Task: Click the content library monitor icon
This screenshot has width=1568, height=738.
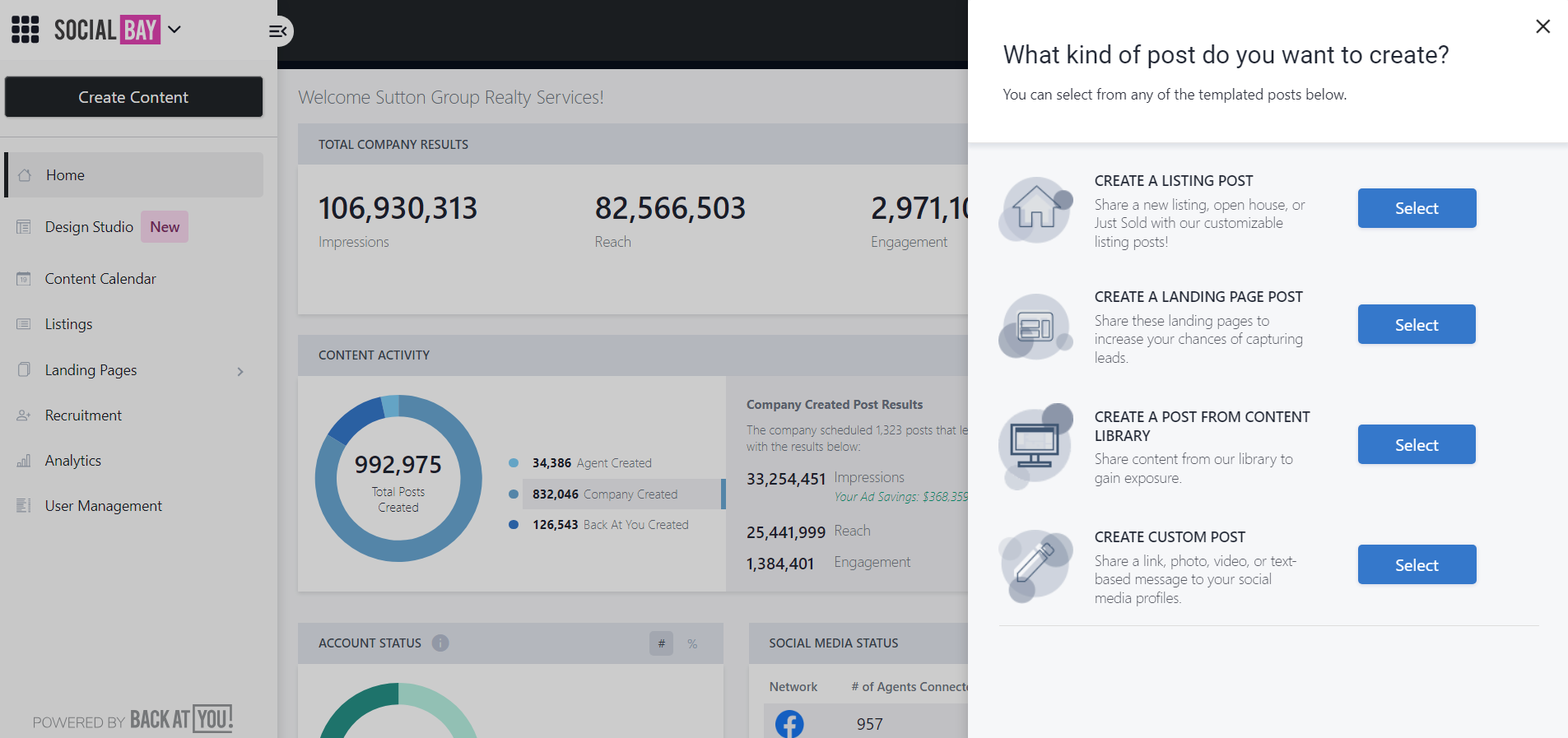Action: click(1035, 447)
